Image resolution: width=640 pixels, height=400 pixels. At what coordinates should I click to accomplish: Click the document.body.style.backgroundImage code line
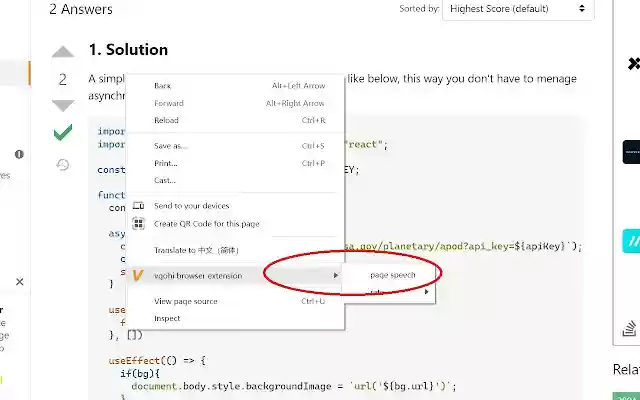294,386
